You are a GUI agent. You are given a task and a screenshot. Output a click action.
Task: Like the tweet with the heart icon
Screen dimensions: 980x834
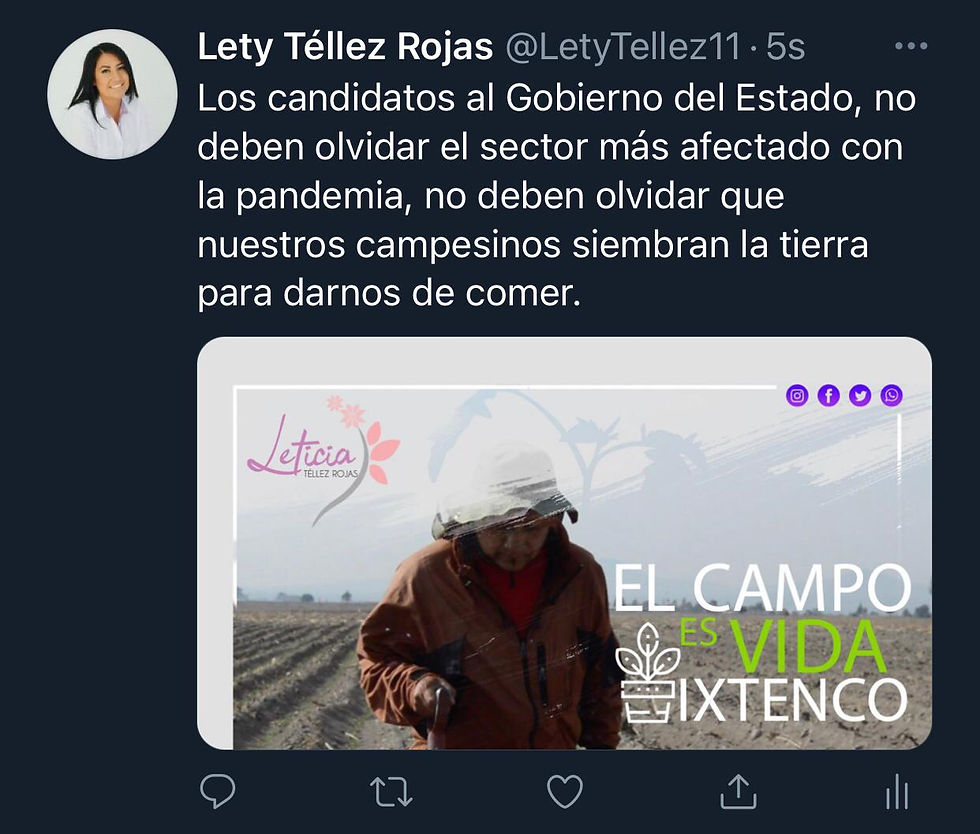(565, 791)
